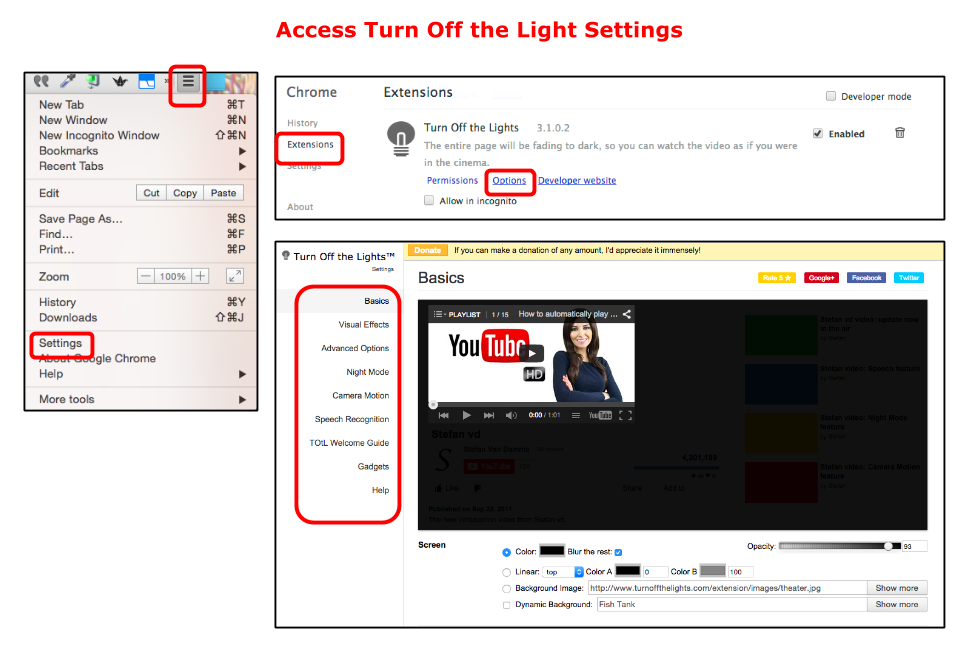Check the Dynamic Background checkbox
The image size is (961, 648).
click(x=506, y=605)
